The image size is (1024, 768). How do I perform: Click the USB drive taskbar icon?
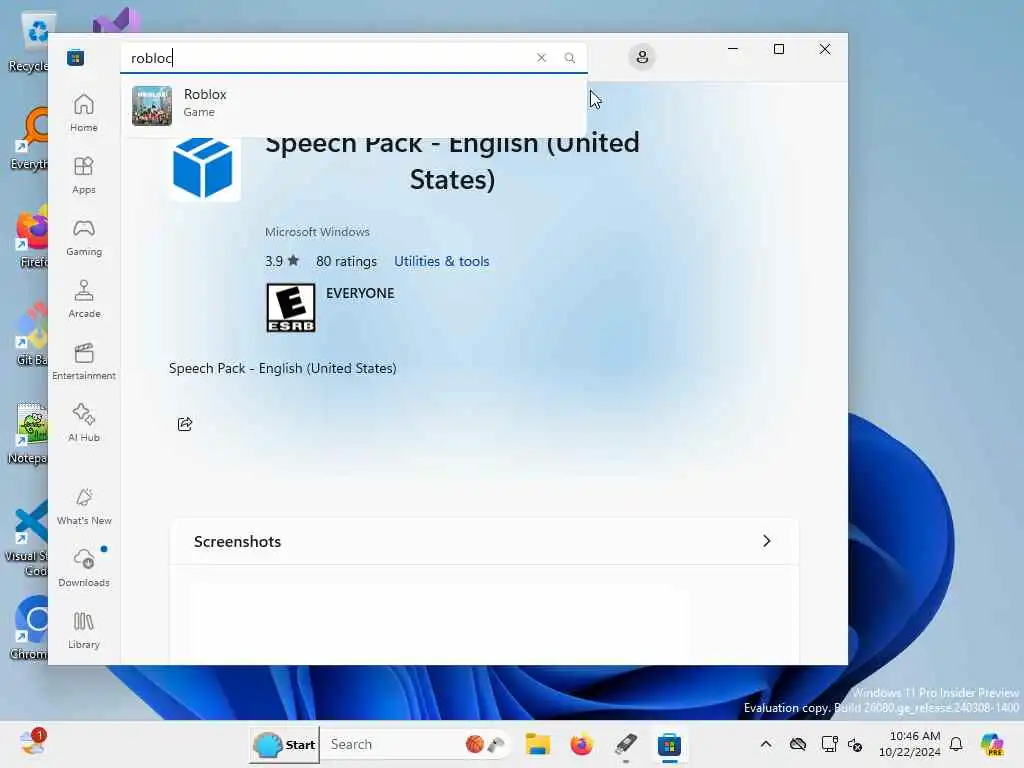(x=625, y=744)
